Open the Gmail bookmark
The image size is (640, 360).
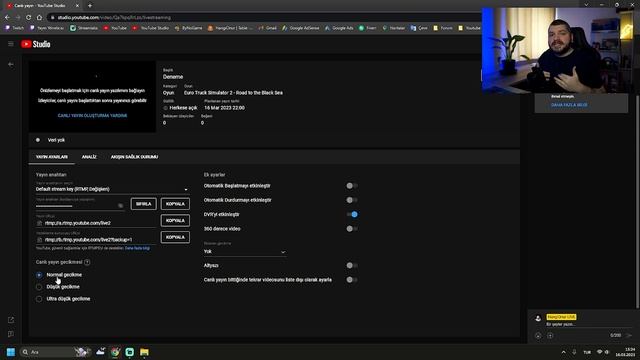coord(267,28)
